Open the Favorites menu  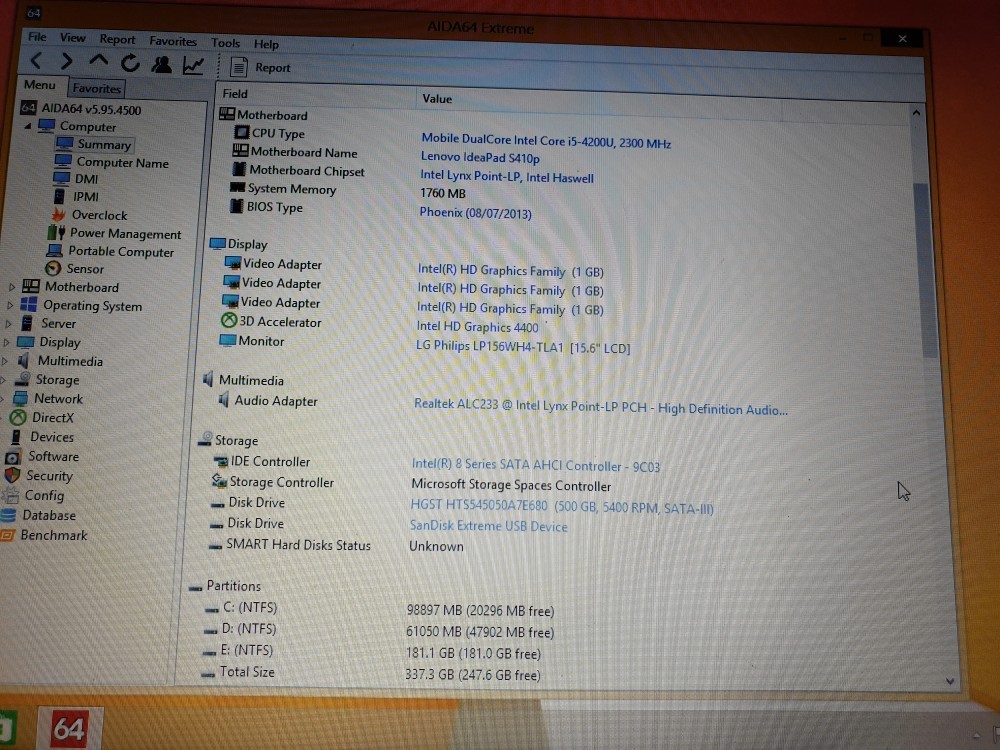(x=173, y=41)
